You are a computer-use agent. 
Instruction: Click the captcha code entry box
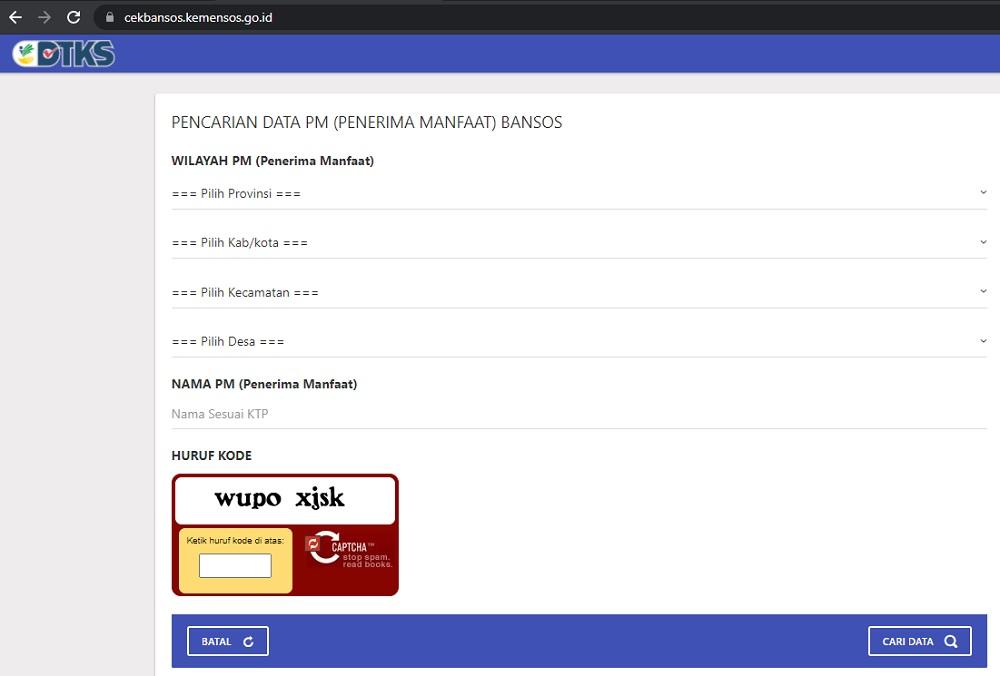tap(235, 566)
